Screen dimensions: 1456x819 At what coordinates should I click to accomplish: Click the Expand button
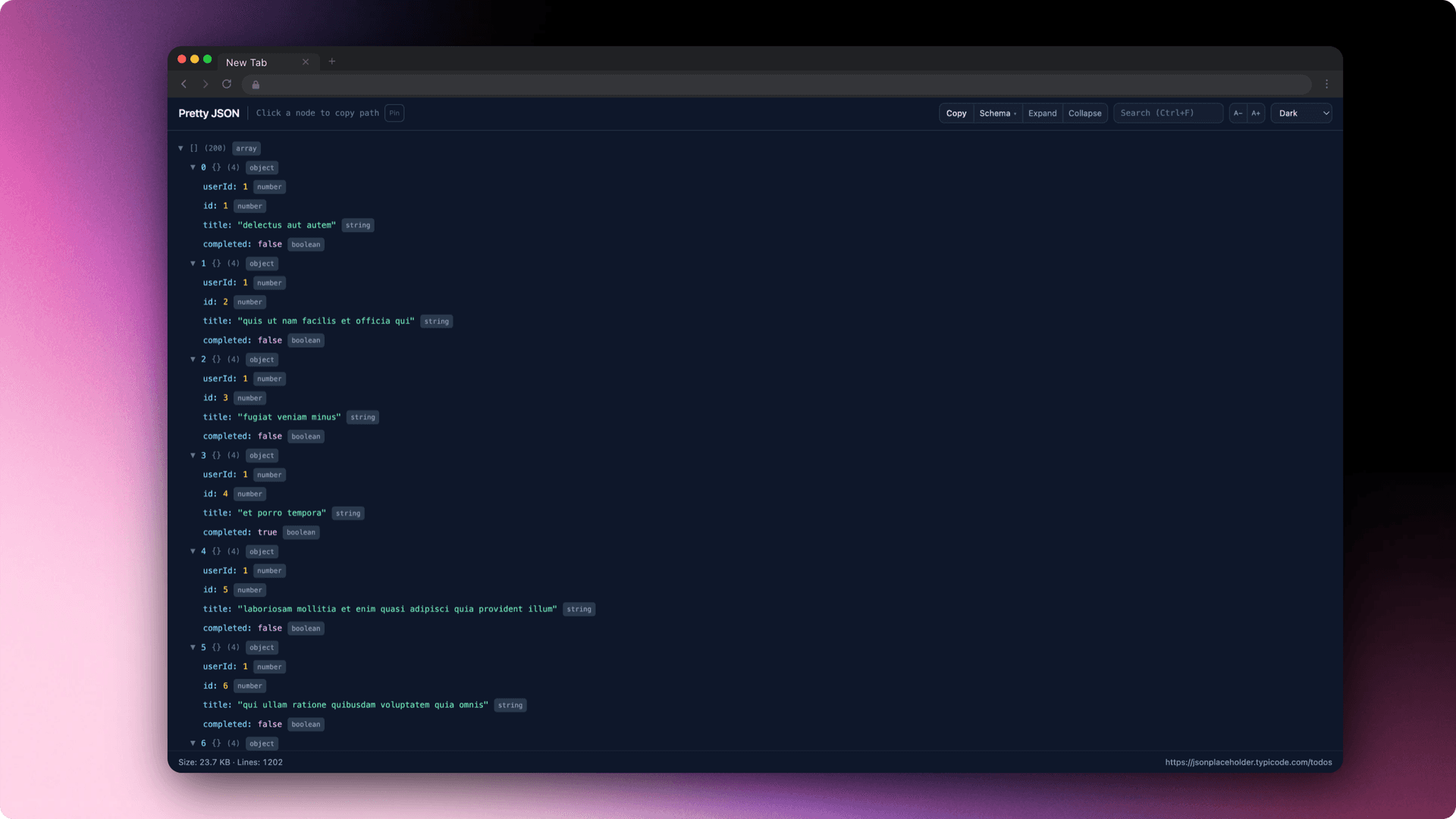[1042, 113]
